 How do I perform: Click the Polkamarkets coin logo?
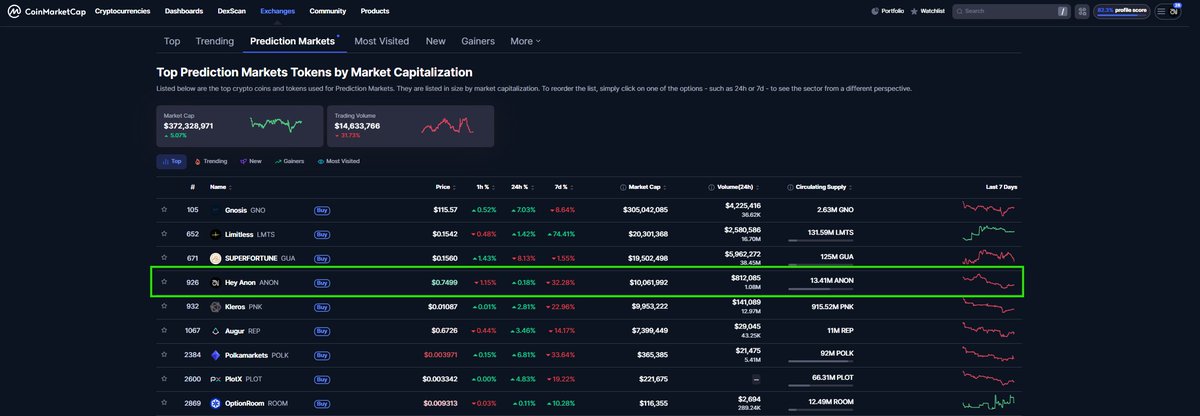pos(215,355)
